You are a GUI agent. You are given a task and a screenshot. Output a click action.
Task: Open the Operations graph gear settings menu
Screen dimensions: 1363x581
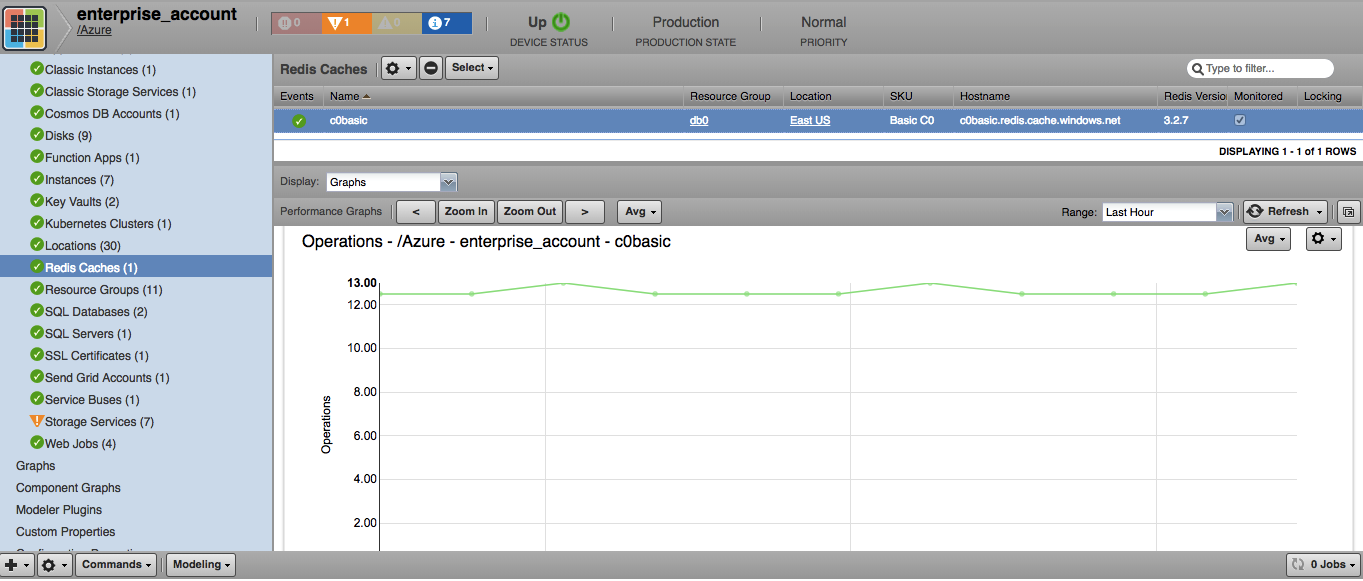tap(1324, 239)
